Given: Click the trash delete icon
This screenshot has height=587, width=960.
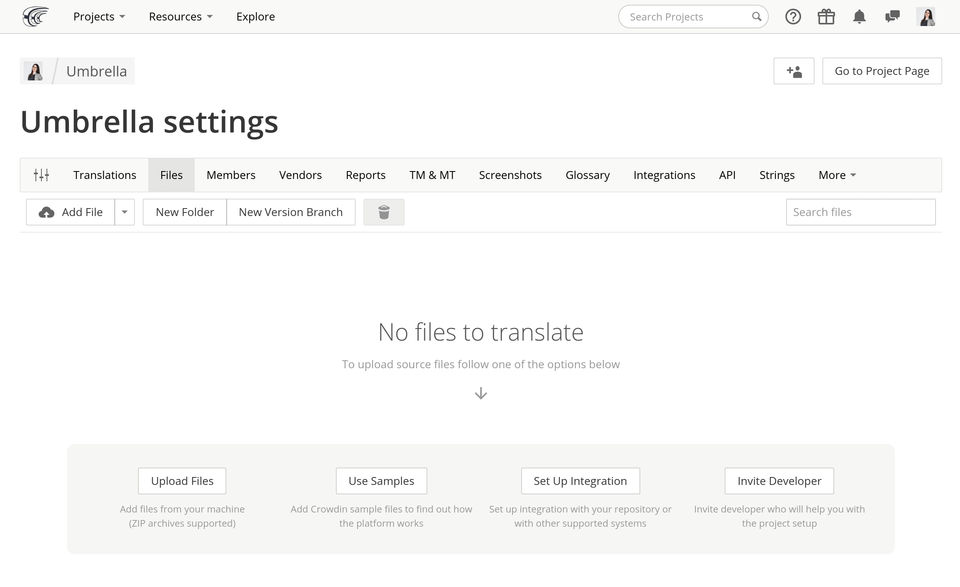Looking at the screenshot, I should [384, 212].
